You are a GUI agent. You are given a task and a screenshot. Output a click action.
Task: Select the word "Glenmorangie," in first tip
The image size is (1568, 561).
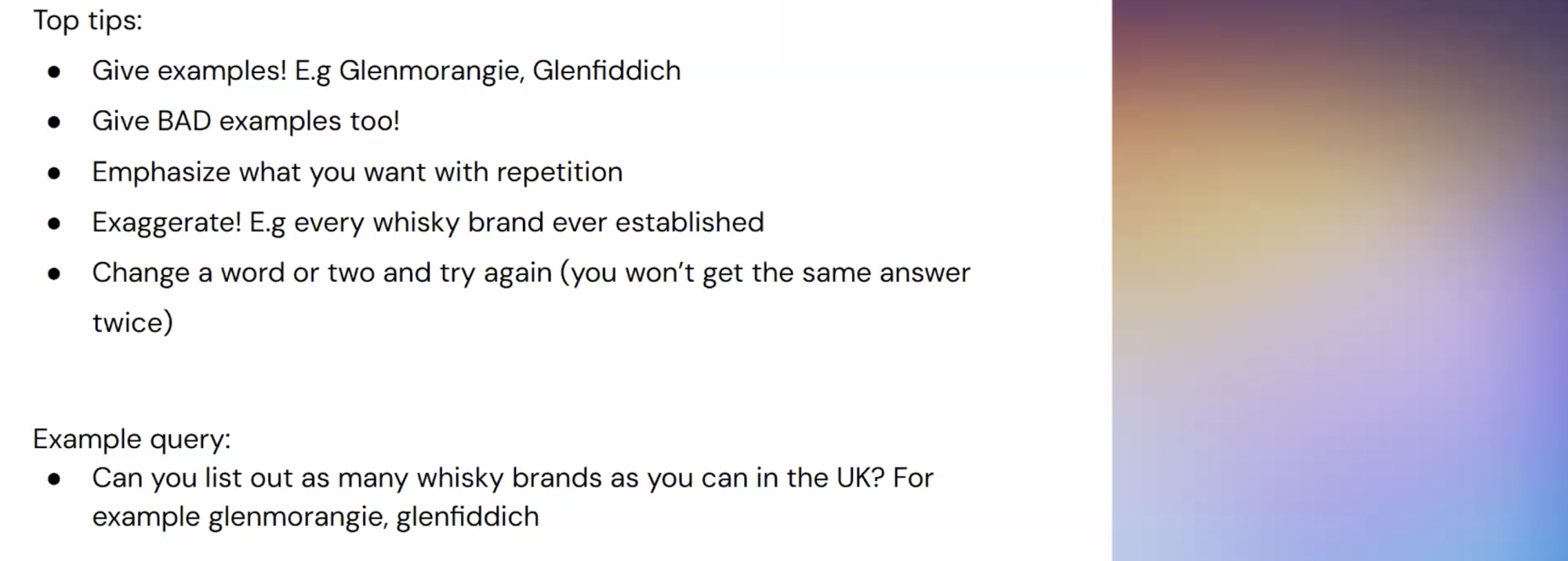(x=431, y=71)
